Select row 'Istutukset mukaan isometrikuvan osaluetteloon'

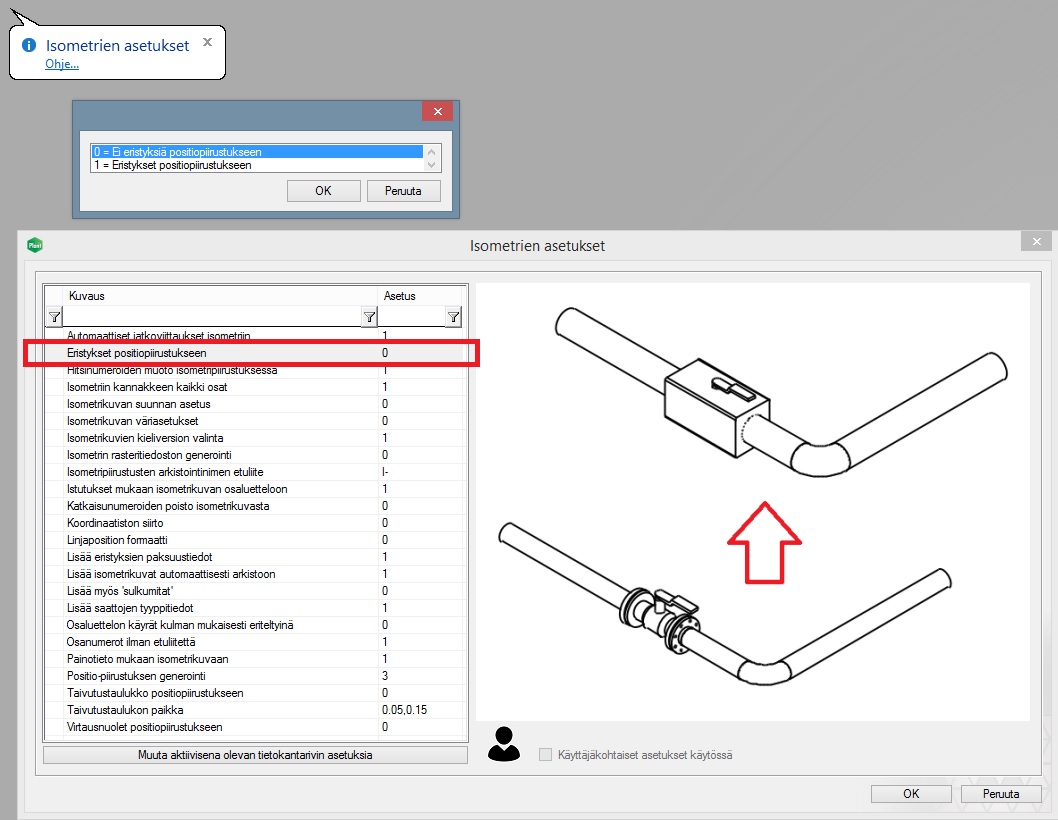255,489
